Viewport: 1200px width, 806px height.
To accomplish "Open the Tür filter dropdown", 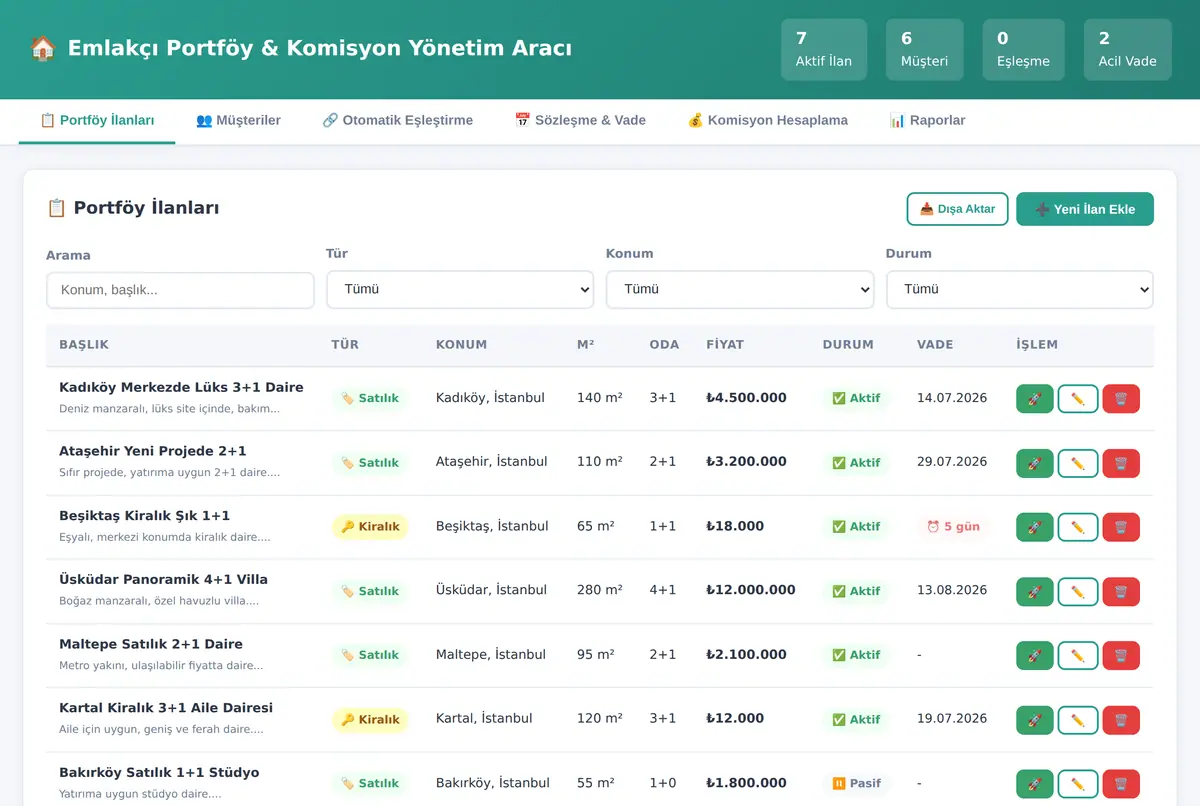I will pyautogui.click(x=460, y=289).
